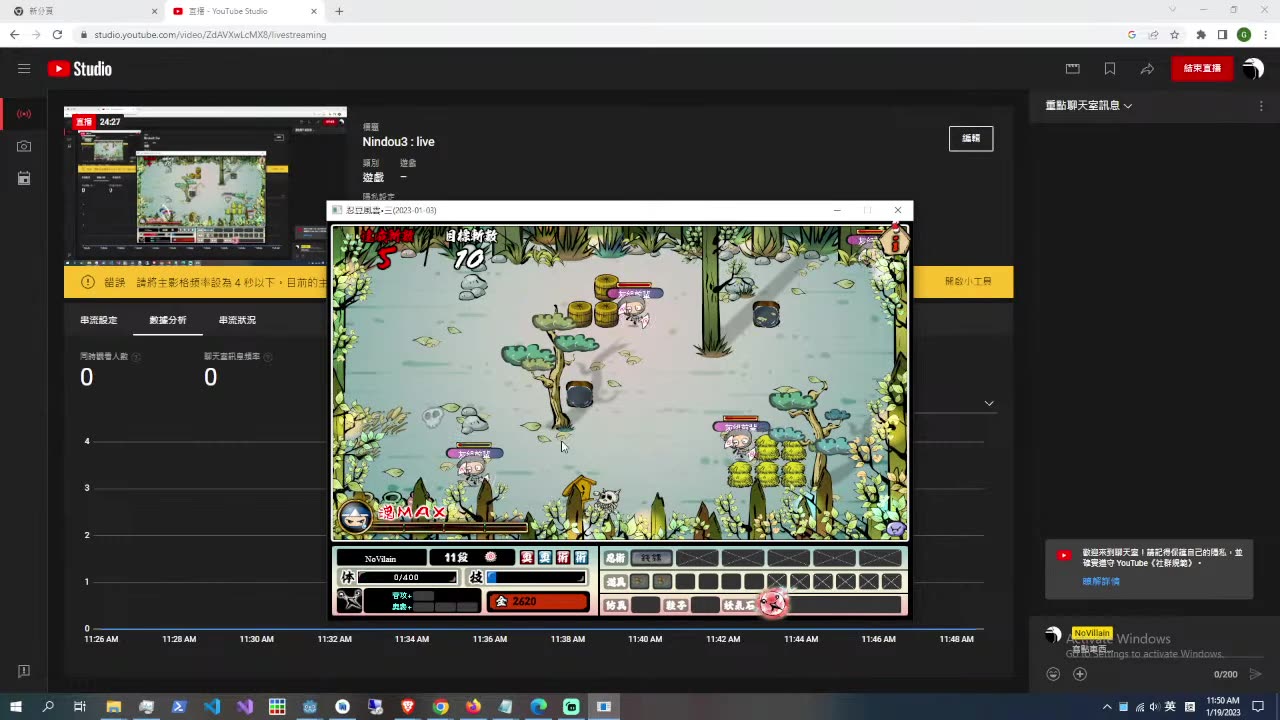Click the create clip icon in header
The width and height of the screenshot is (1280, 720).
tap(1073, 69)
